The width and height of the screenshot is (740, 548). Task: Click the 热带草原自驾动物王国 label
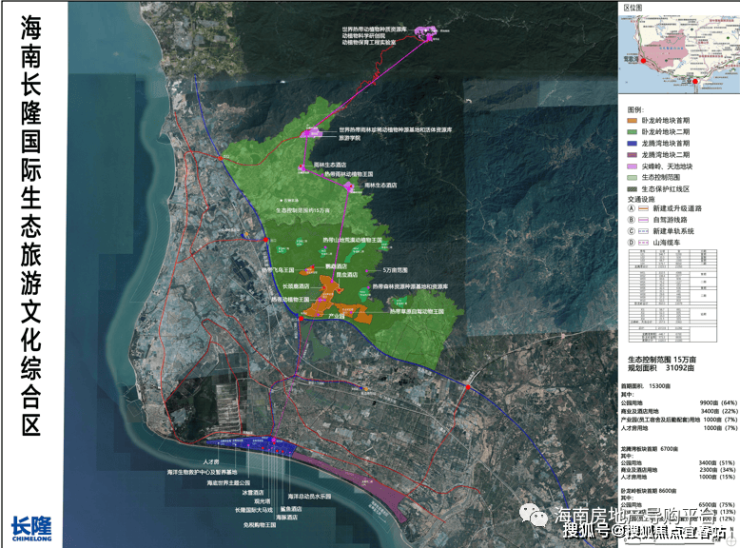point(417,312)
